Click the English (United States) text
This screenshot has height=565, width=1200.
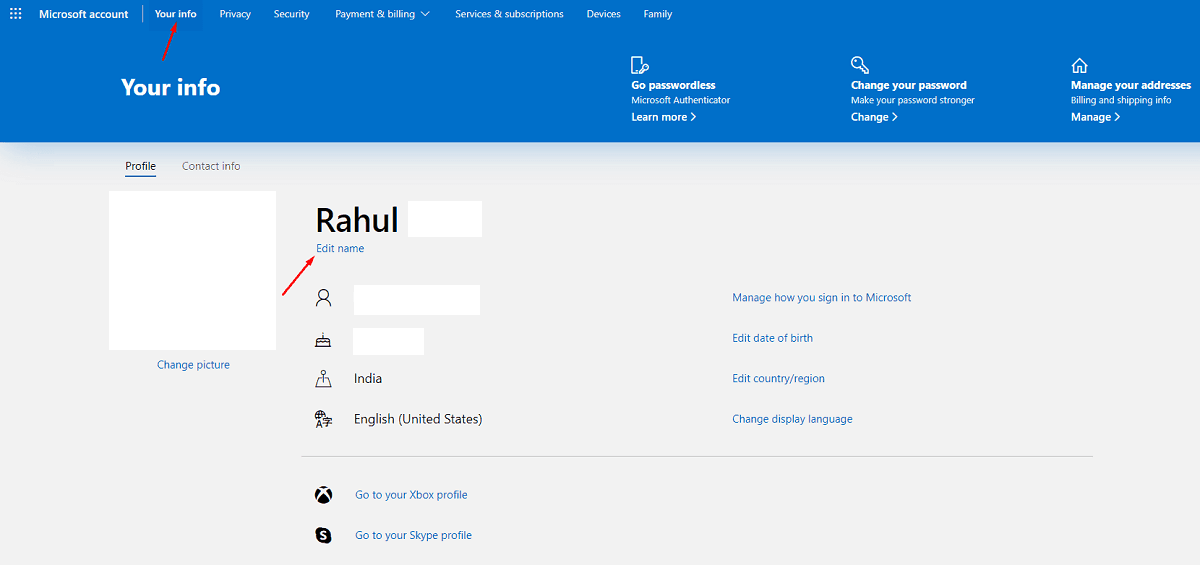(x=418, y=419)
